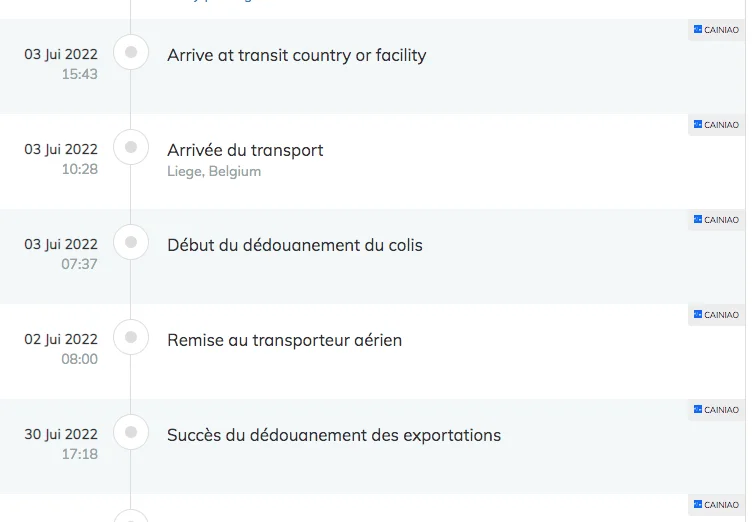Select the CAINIAO badge on Remise au transporteur row
The image size is (756, 522).
(716, 315)
